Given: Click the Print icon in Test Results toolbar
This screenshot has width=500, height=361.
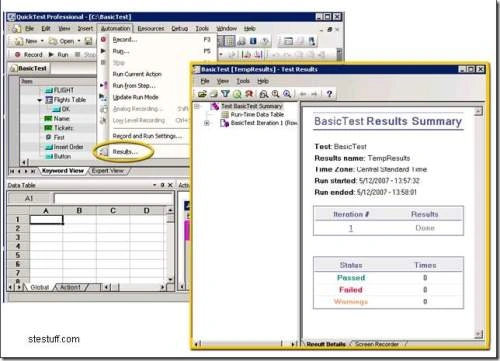Looking at the screenshot, I should [214, 94].
